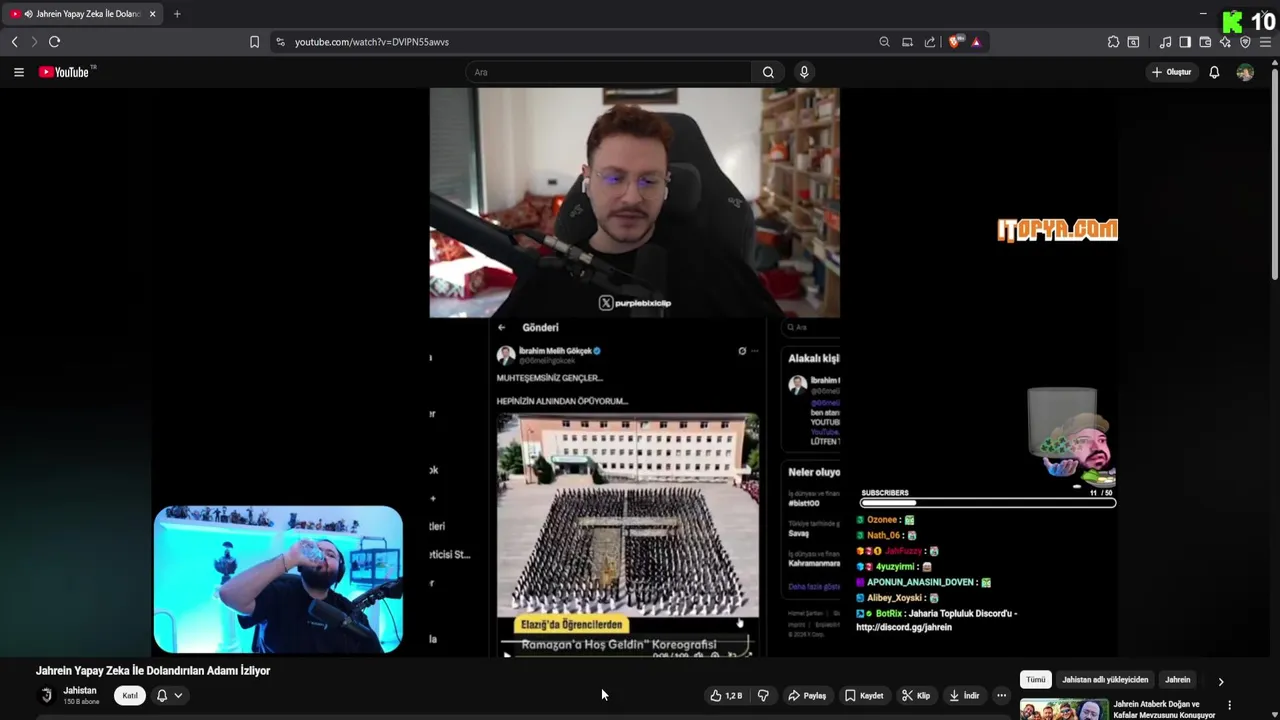Click the subscribers 11/50 progress bar
This screenshot has width=1280, height=720.
coord(988,503)
